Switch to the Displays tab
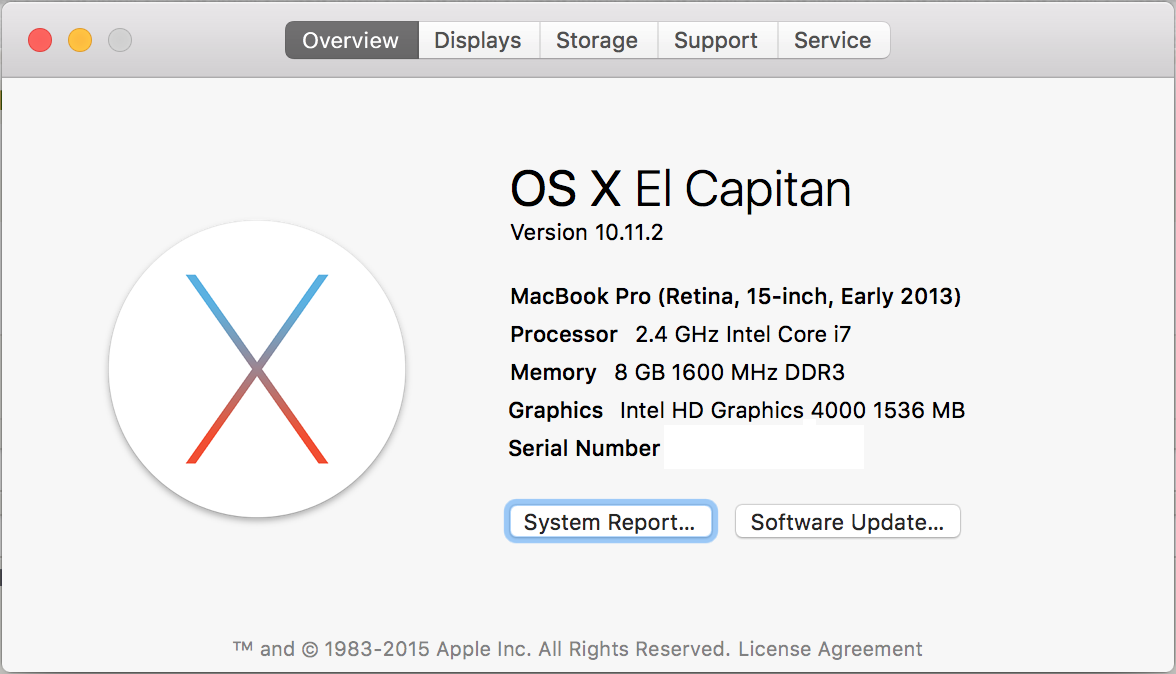This screenshot has width=1176, height=674. (x=478, y=41)
